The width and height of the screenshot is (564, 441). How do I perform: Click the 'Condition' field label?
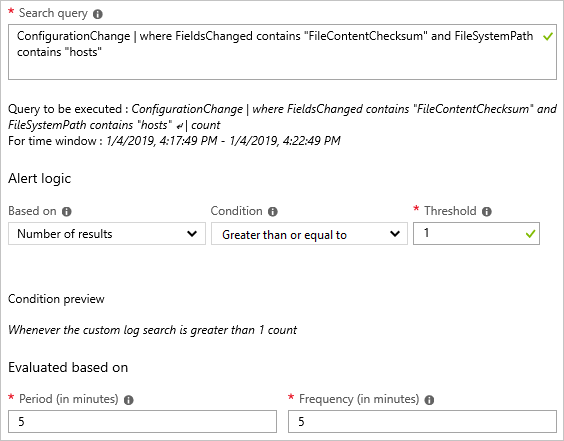(x=236, y=211)
